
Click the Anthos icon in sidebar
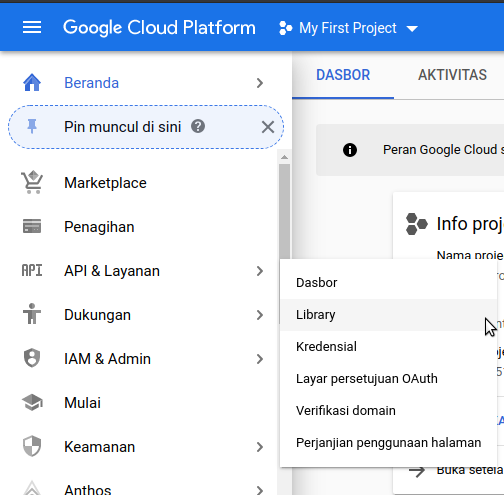click(32, 488)
